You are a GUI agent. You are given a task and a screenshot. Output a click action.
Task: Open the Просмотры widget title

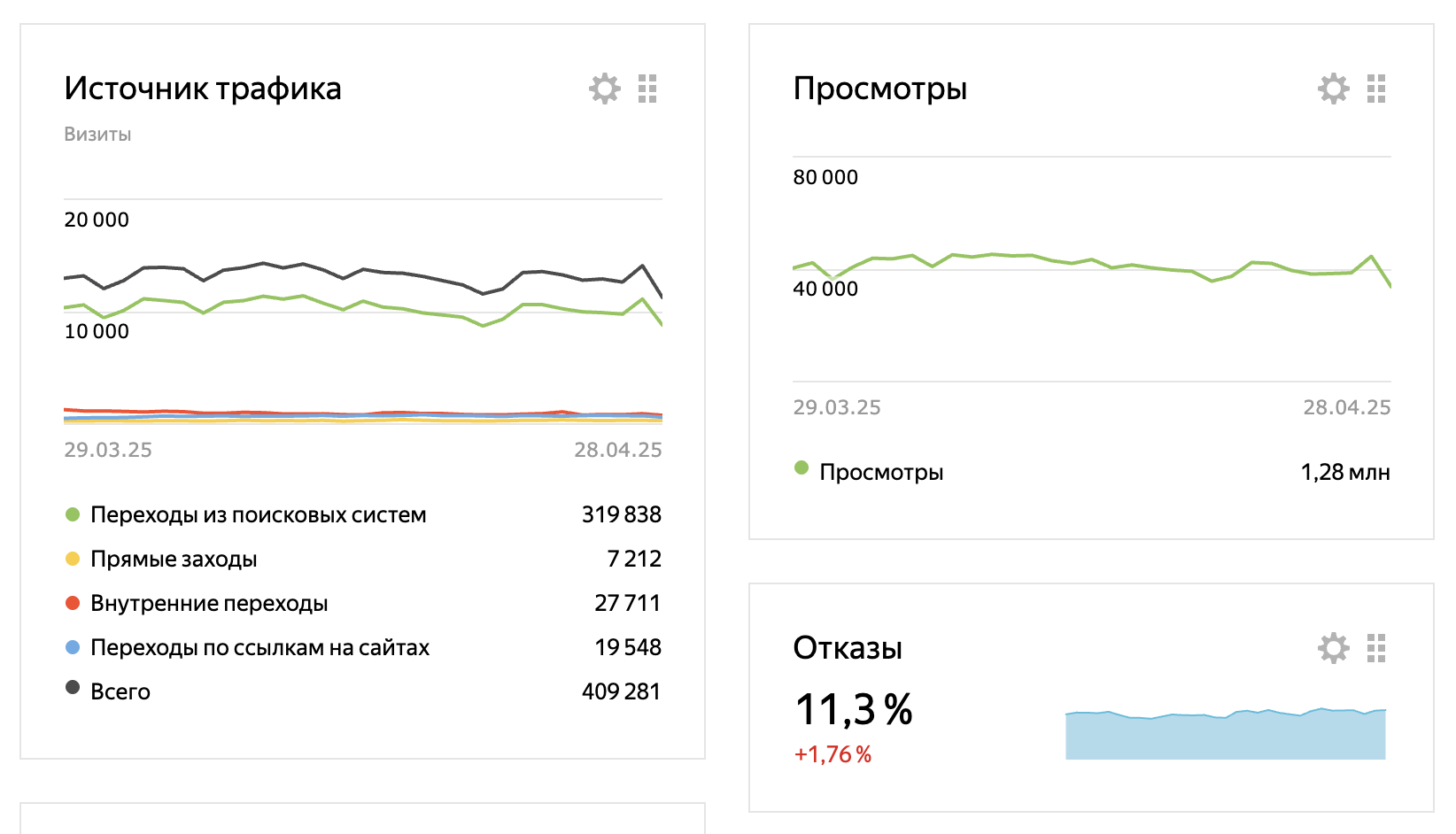pos(880,89)
